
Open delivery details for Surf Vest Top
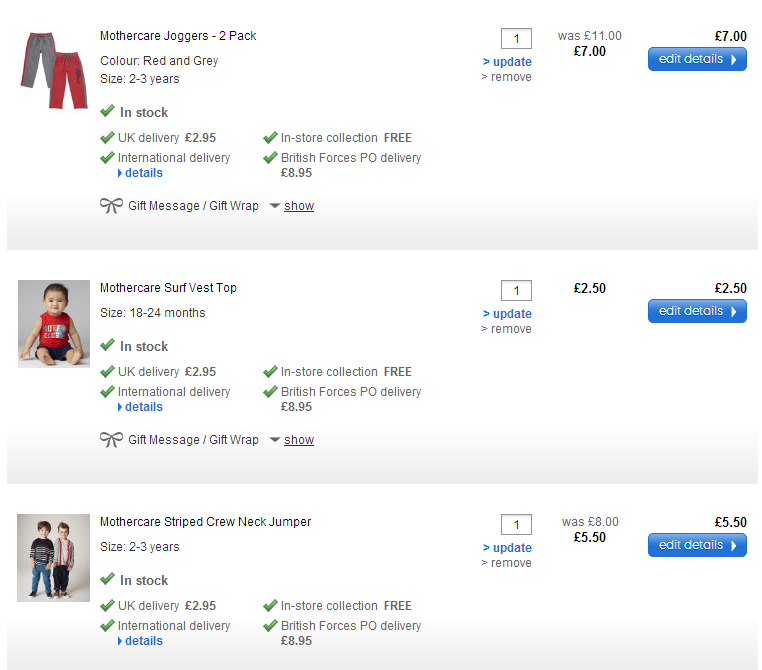coord(143,407)
